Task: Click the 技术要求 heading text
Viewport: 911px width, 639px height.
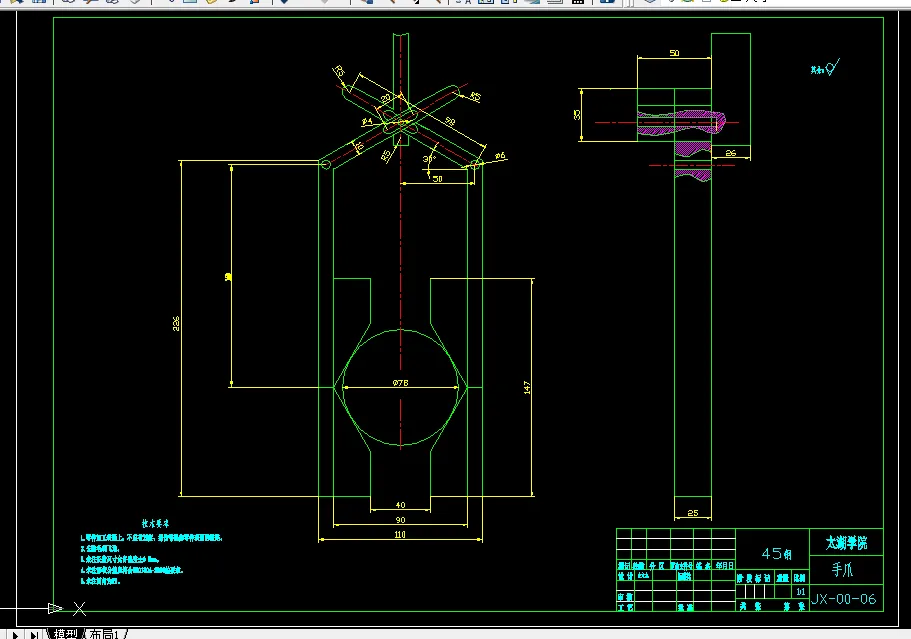Action: (155, 523)
